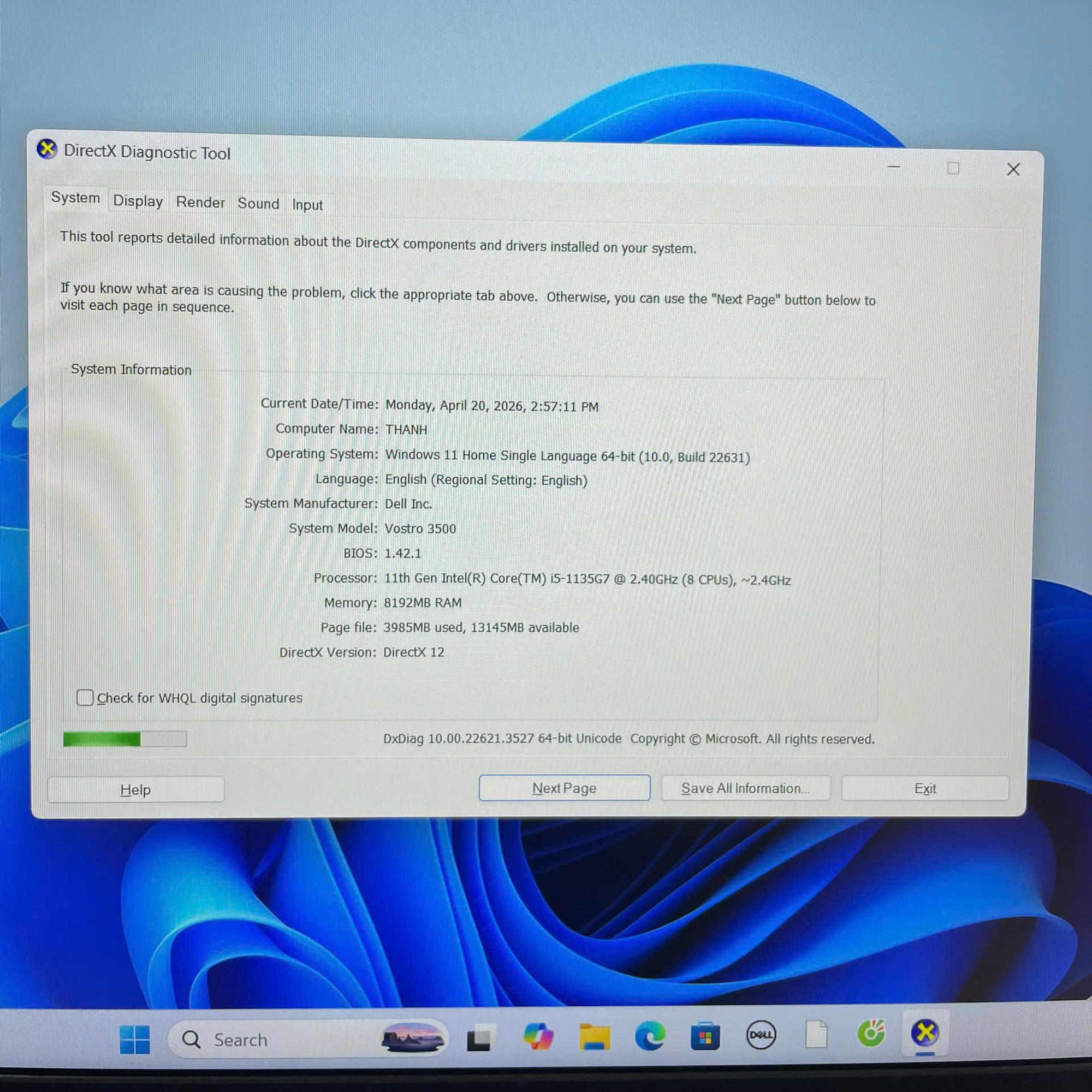Click the date value Monday, April 20, 2026
The width and height of the screenshot is (1092, 1092).
coord(491,406)
